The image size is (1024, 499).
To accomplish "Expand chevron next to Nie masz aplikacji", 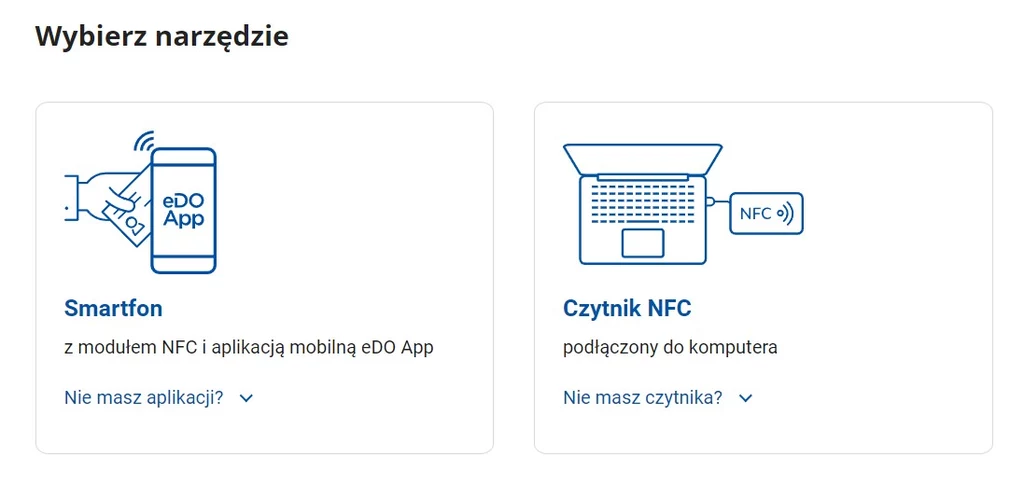I will (246, 398).
